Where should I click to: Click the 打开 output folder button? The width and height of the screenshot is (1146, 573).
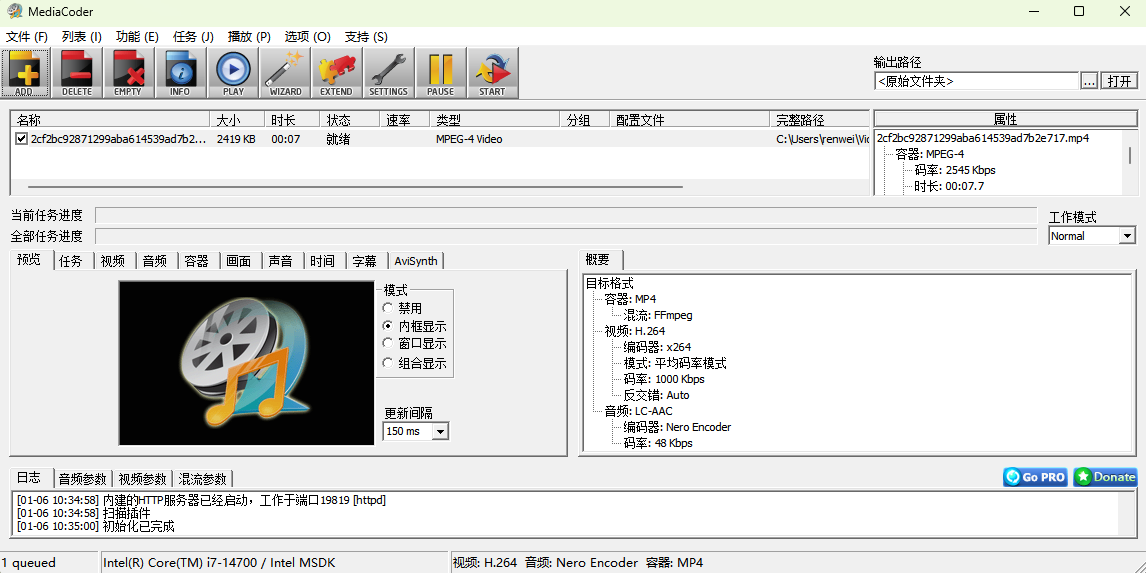coord(1120,81)
